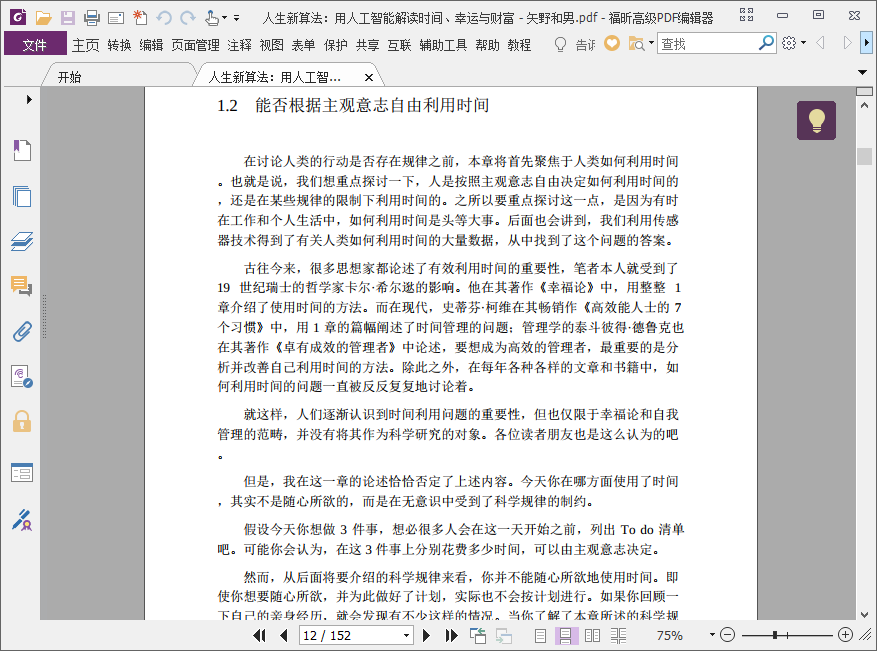Click the 告诉 tell-me lightbulb box
Image resolution: width=877 pixels, height=651 pixels.
574,44
